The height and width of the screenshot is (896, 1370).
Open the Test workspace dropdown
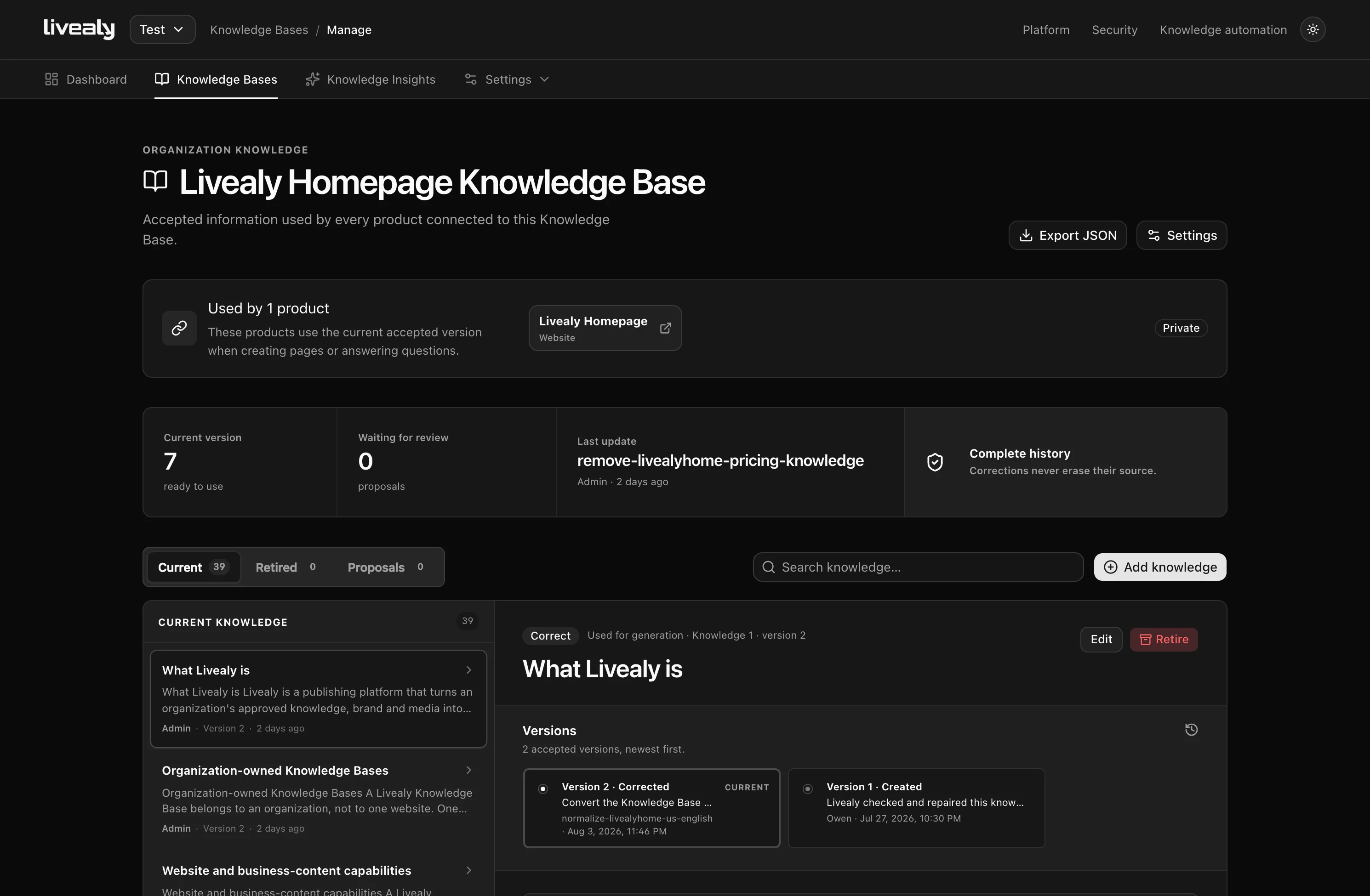tap(162, 29)
